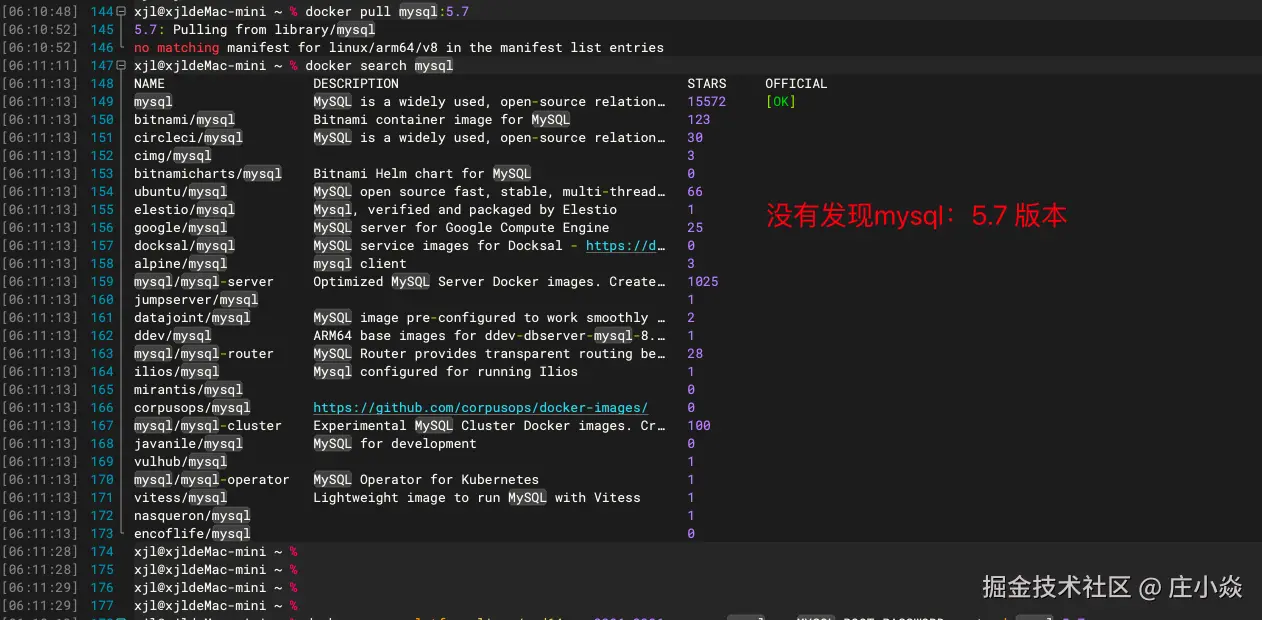The width and height of the screenshot is (1262, 620).
Task: Click the [06:11:29] timestamp at line 177
Action: [x=40, y=606]
